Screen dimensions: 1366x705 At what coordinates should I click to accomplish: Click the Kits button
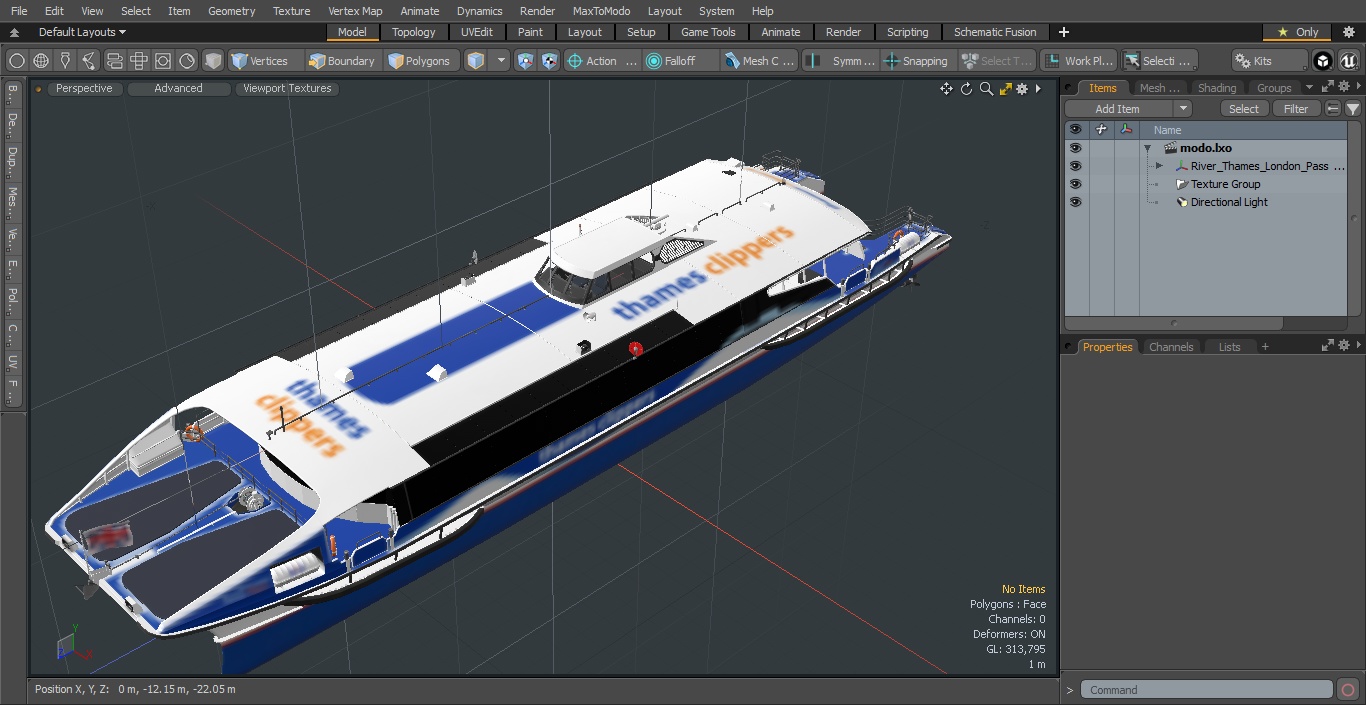click(1270, 61)
